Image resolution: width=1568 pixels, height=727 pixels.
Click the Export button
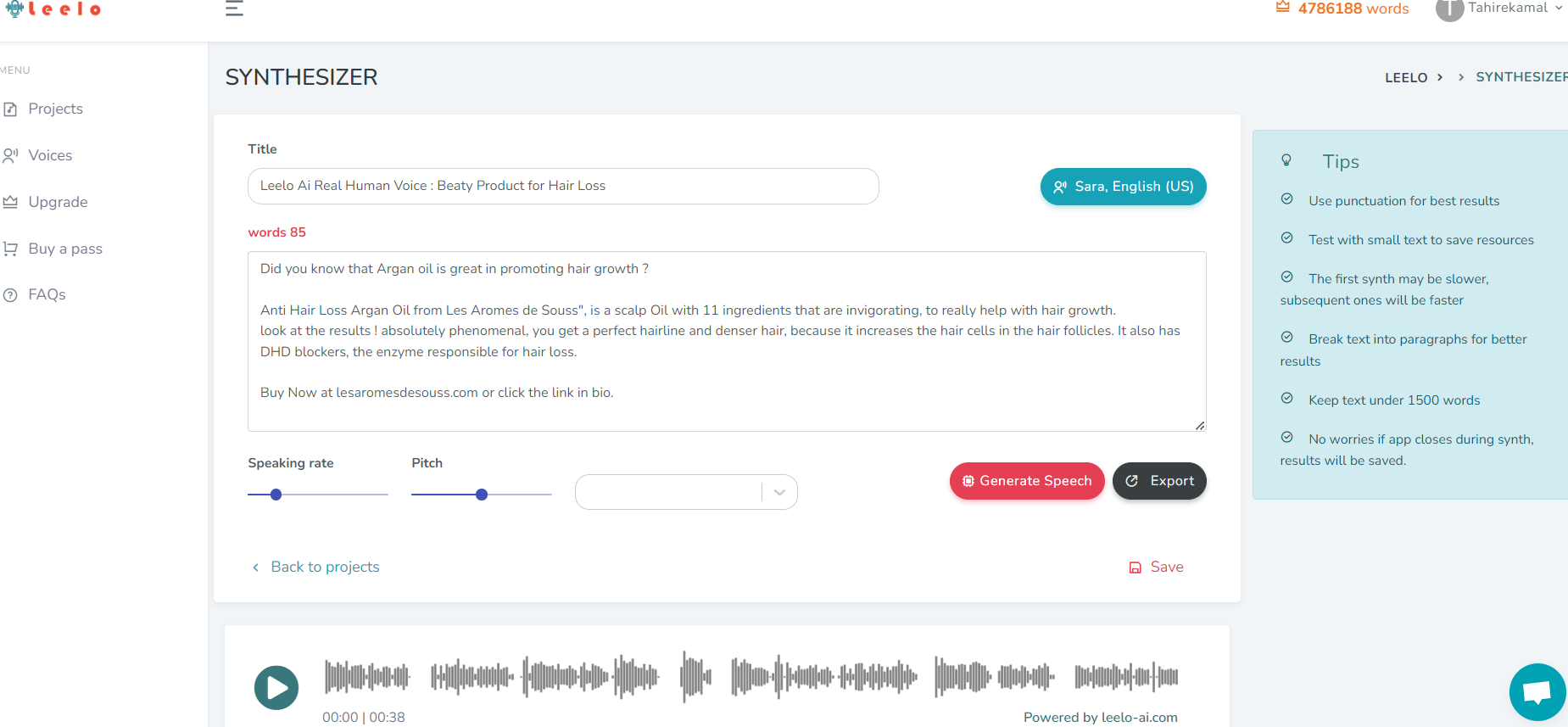(x=1159, y=481)
